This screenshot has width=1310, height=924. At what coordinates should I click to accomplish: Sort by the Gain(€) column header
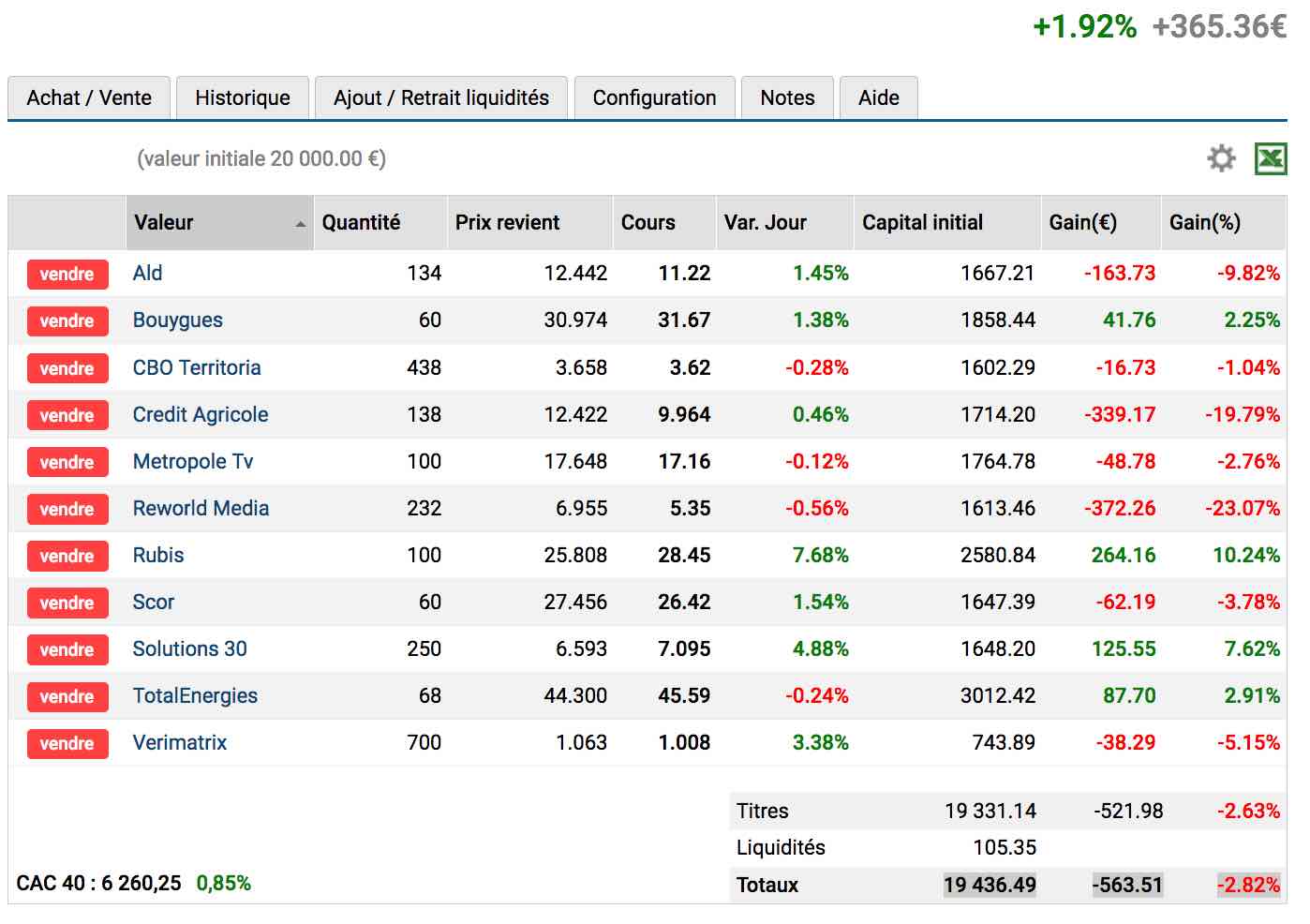click(x=1101, y=222)
